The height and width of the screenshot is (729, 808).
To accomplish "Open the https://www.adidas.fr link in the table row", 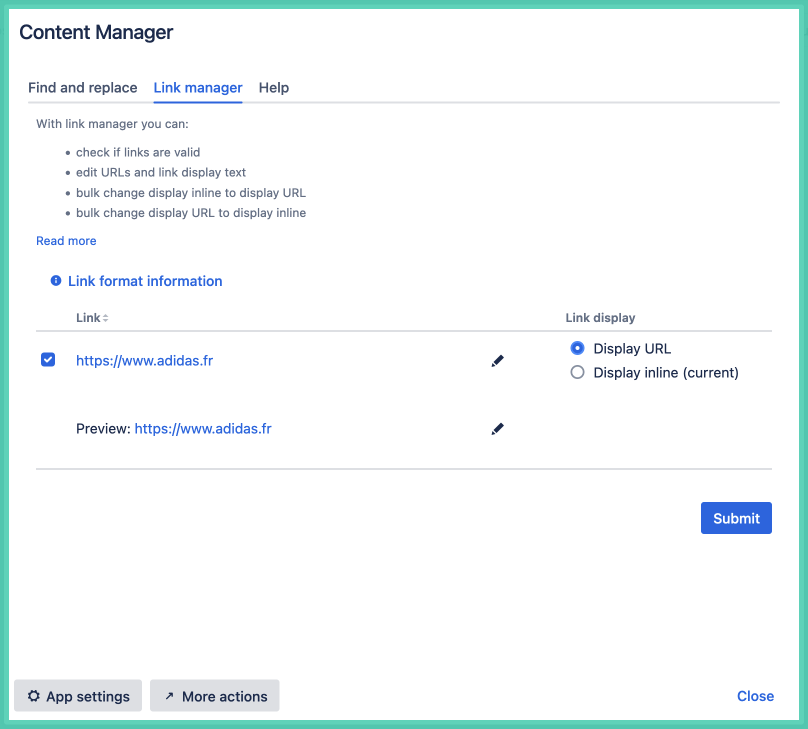I will [144, 361].
